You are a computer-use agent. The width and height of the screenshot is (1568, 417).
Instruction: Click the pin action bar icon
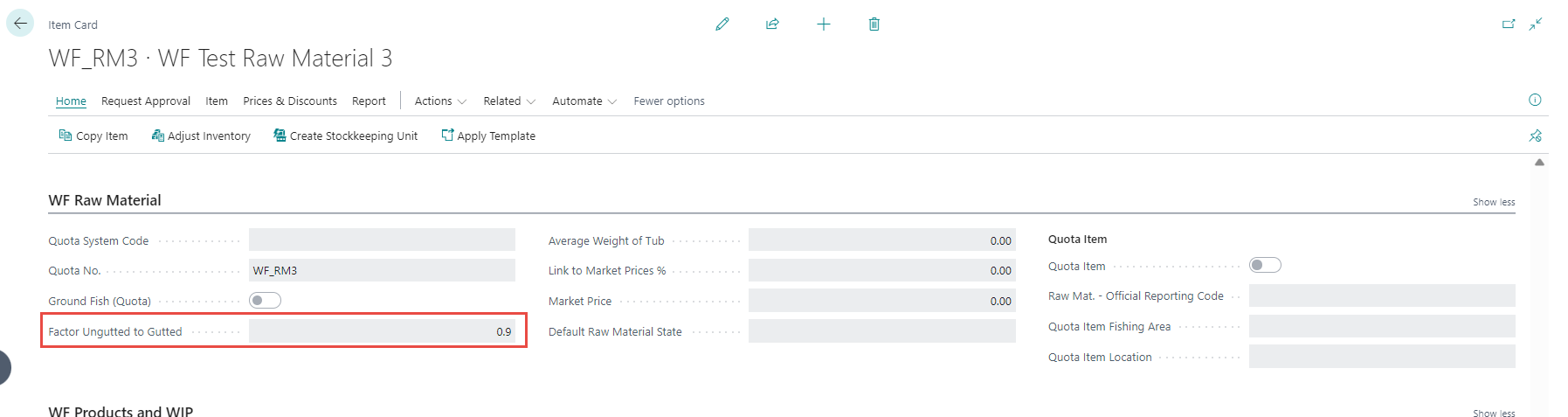(x=1535, y=136)
